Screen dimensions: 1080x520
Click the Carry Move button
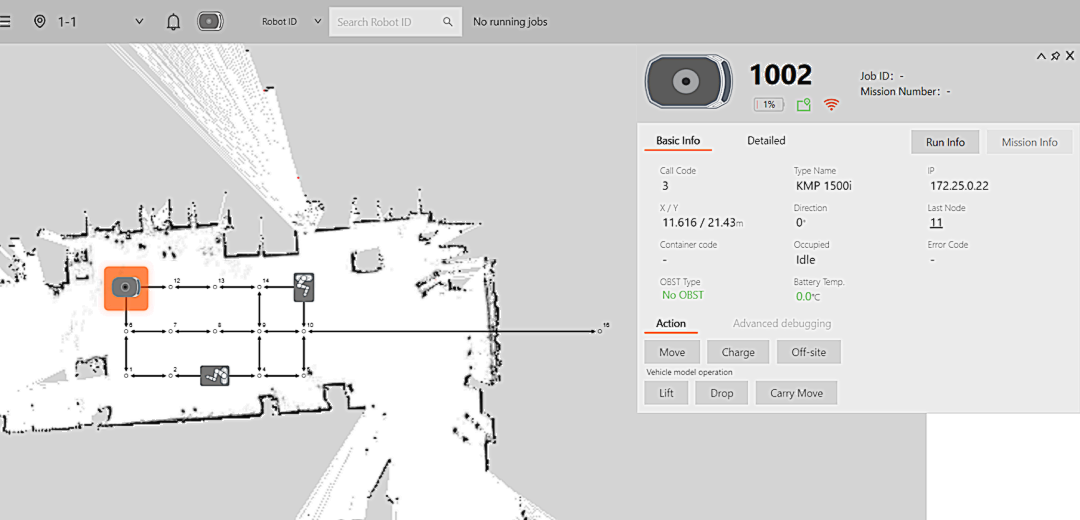(796, 393)
